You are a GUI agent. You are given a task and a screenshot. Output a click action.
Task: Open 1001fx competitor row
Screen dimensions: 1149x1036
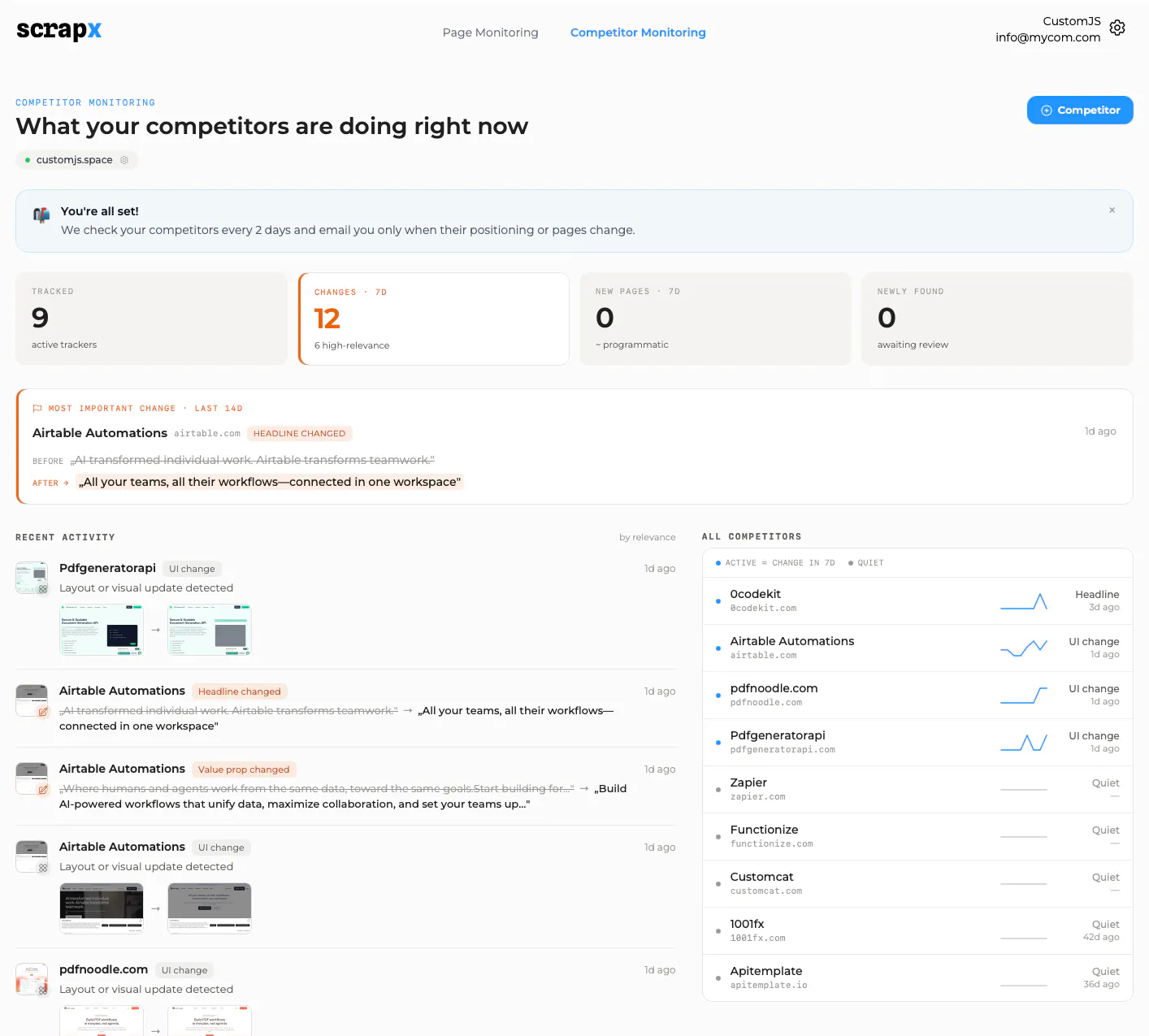pyautogui.click(x=917, y=931)
